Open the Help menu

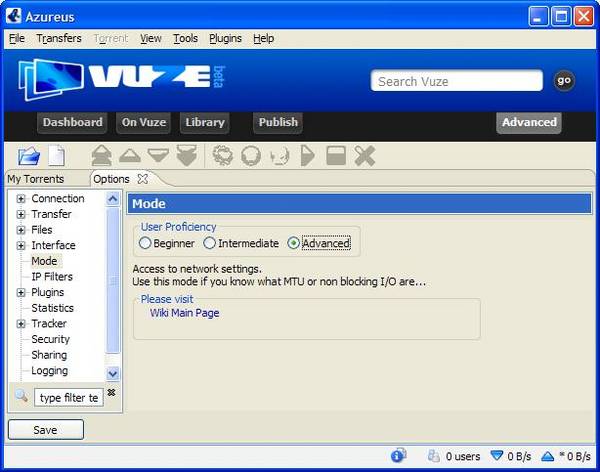pyautogui.click(x=264, y=38)
